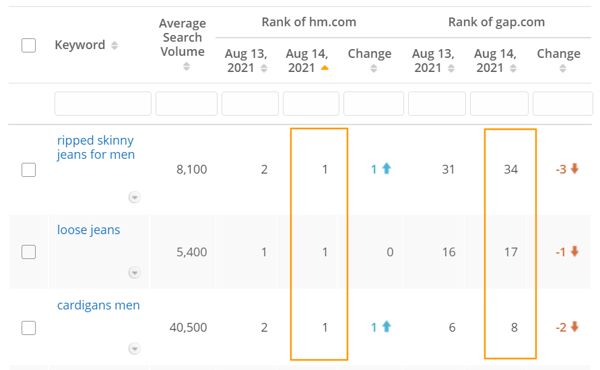The height and width of the screenshot is (370, 600).
Task: Sort by Average Search Volume arrows
Action: pyautogui.click(x=186, y=67)
